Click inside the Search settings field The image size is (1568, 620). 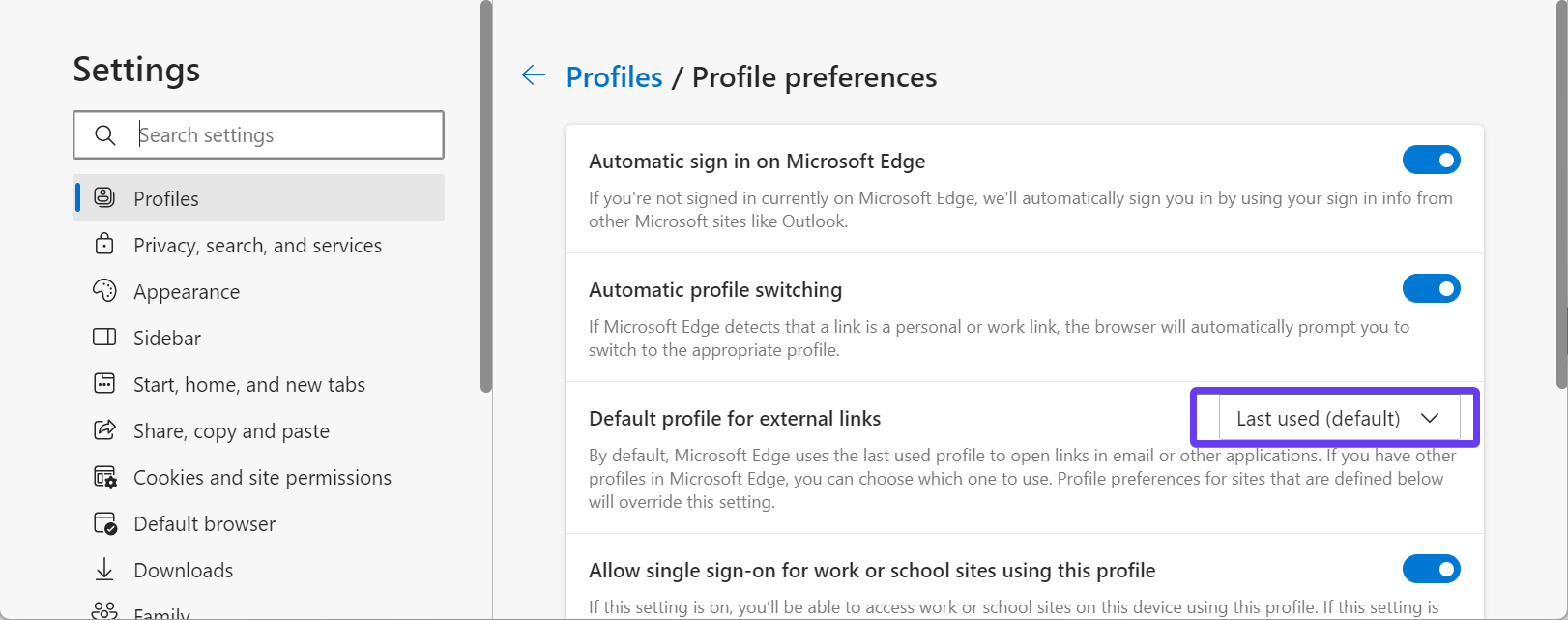[x=259, y=134]
